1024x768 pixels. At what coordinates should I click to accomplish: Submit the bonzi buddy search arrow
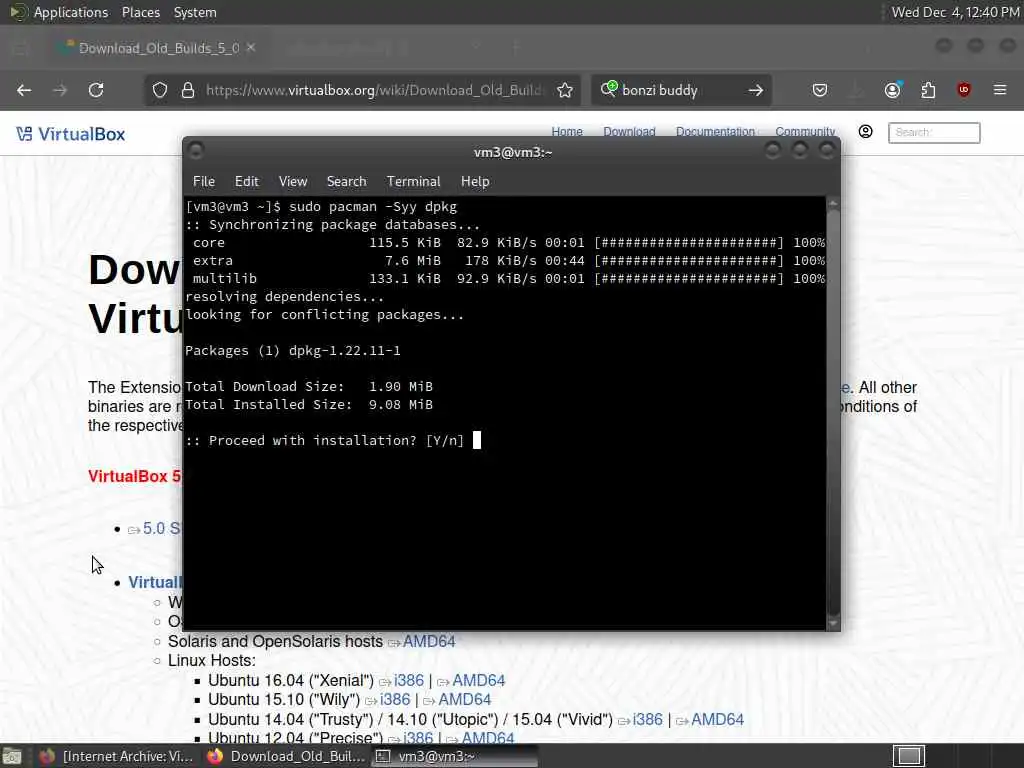pyautogui.click(x=756, y=90)
